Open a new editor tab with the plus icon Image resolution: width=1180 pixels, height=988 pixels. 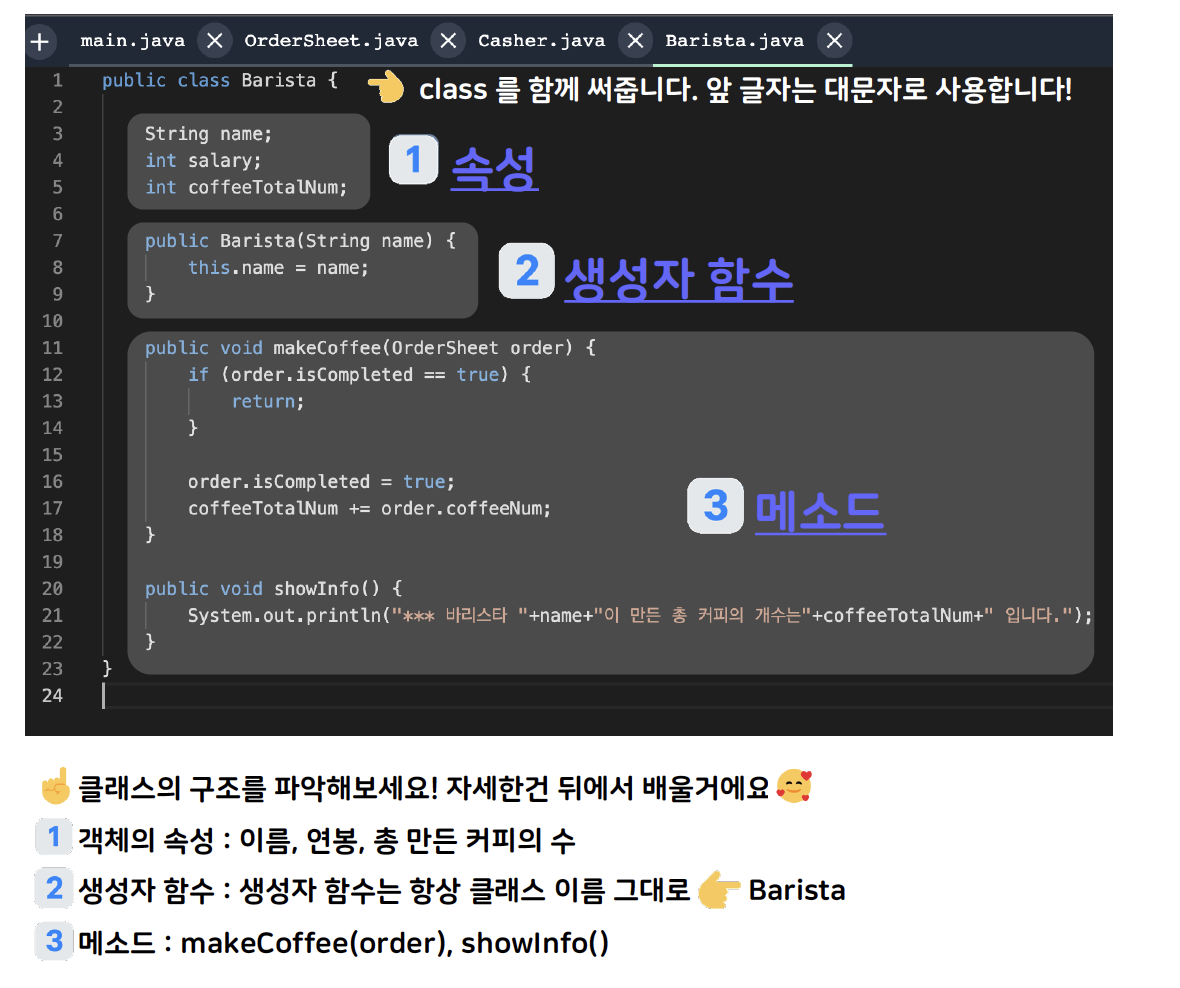point(40,40)
